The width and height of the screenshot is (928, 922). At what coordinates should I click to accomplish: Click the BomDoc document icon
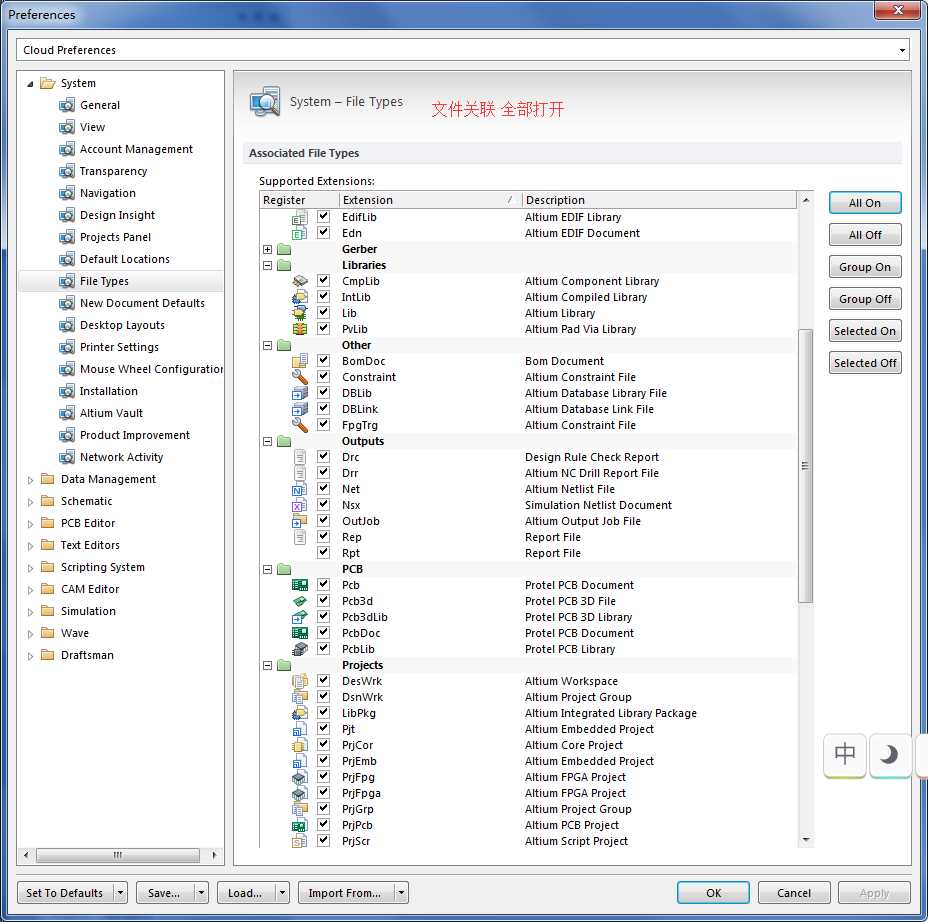[x=300, y=361]
